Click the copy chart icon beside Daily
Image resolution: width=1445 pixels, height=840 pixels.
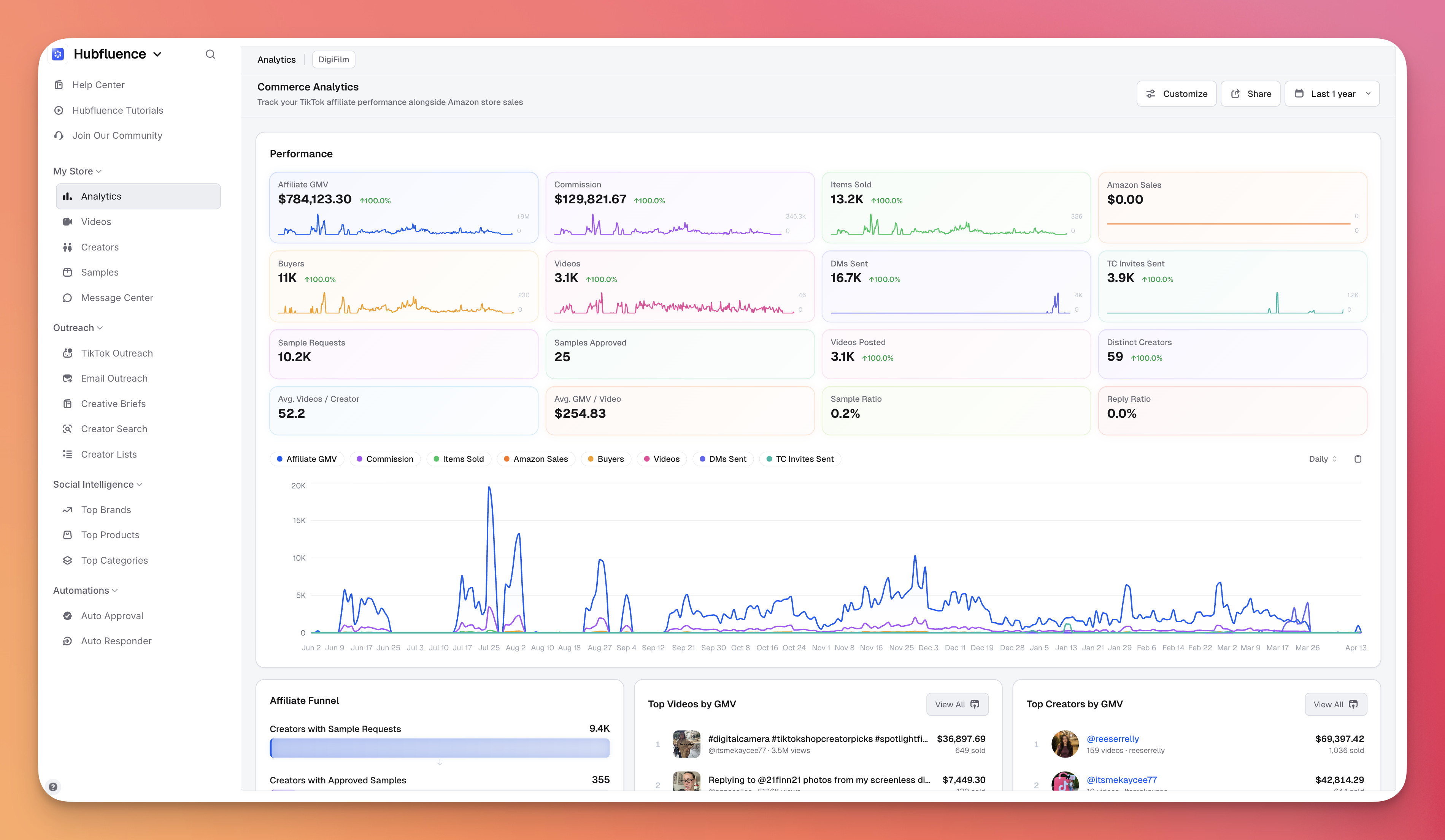pyautogui.click(x=1357, y=459)
